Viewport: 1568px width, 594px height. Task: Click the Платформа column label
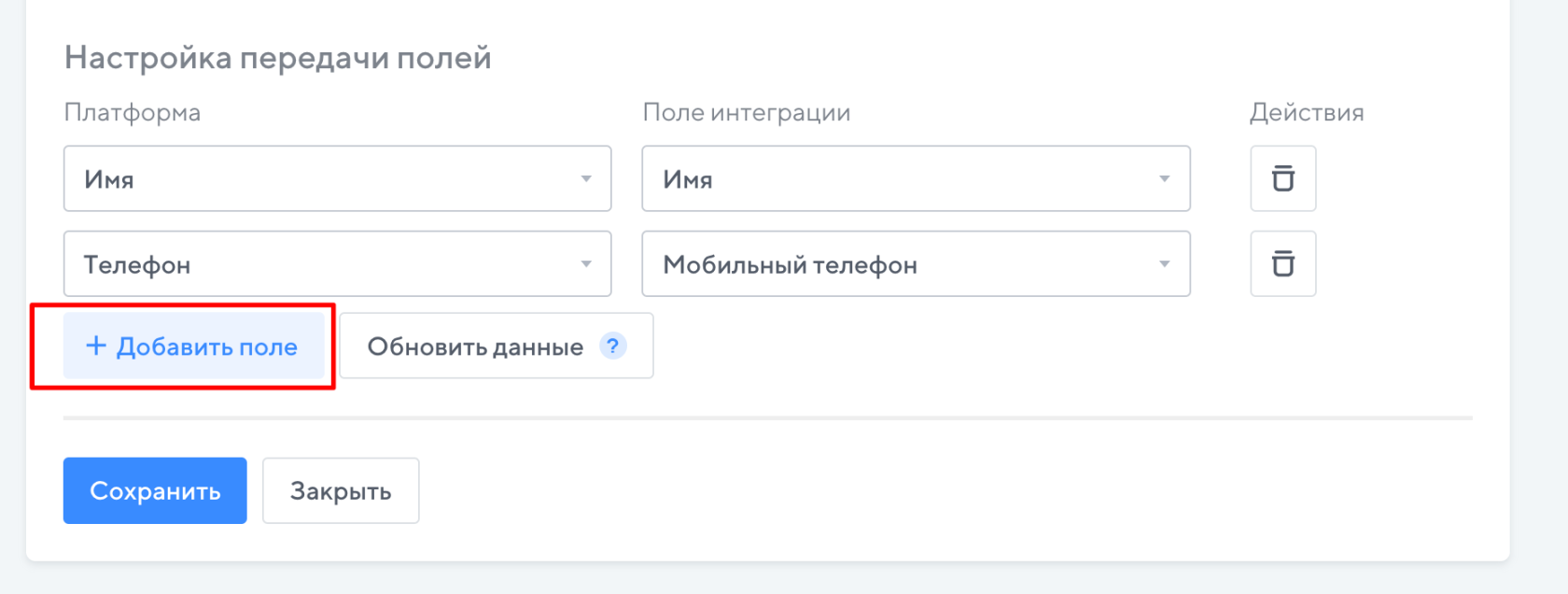pyautogui.click(x=133, y=113)
